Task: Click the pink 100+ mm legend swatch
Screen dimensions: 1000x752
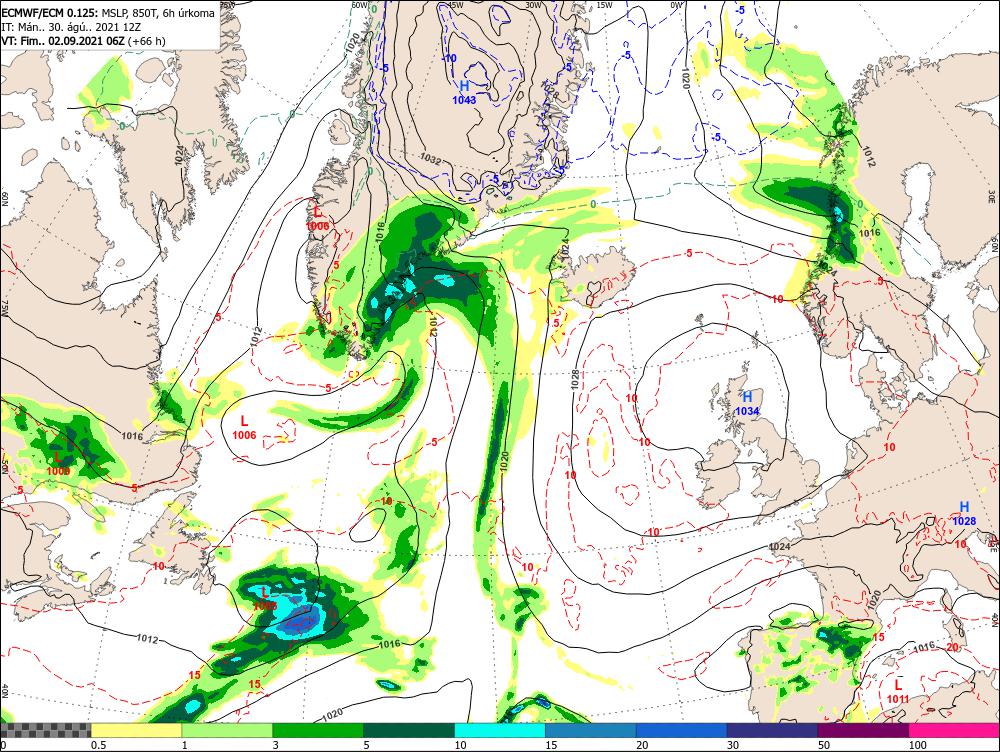Action: pyautogui.click(x=954, y=730)
